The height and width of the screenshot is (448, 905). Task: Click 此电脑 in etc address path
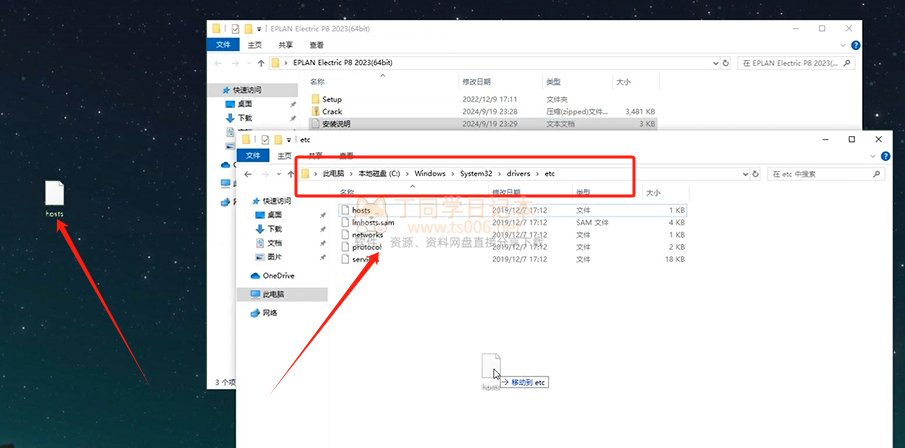click(333, 173)
